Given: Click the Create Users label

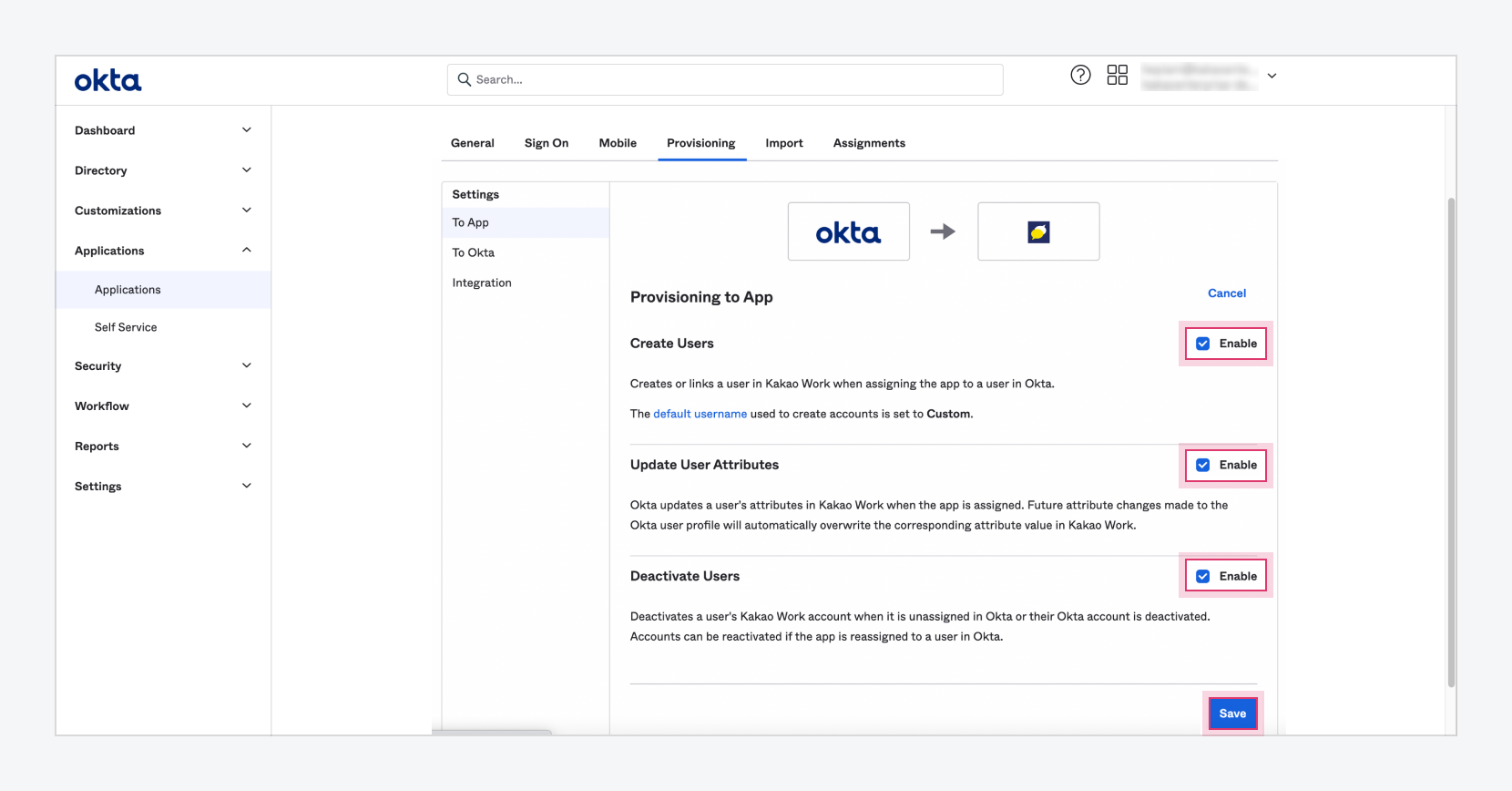Looking at the screenshot, I should [672, 344].
